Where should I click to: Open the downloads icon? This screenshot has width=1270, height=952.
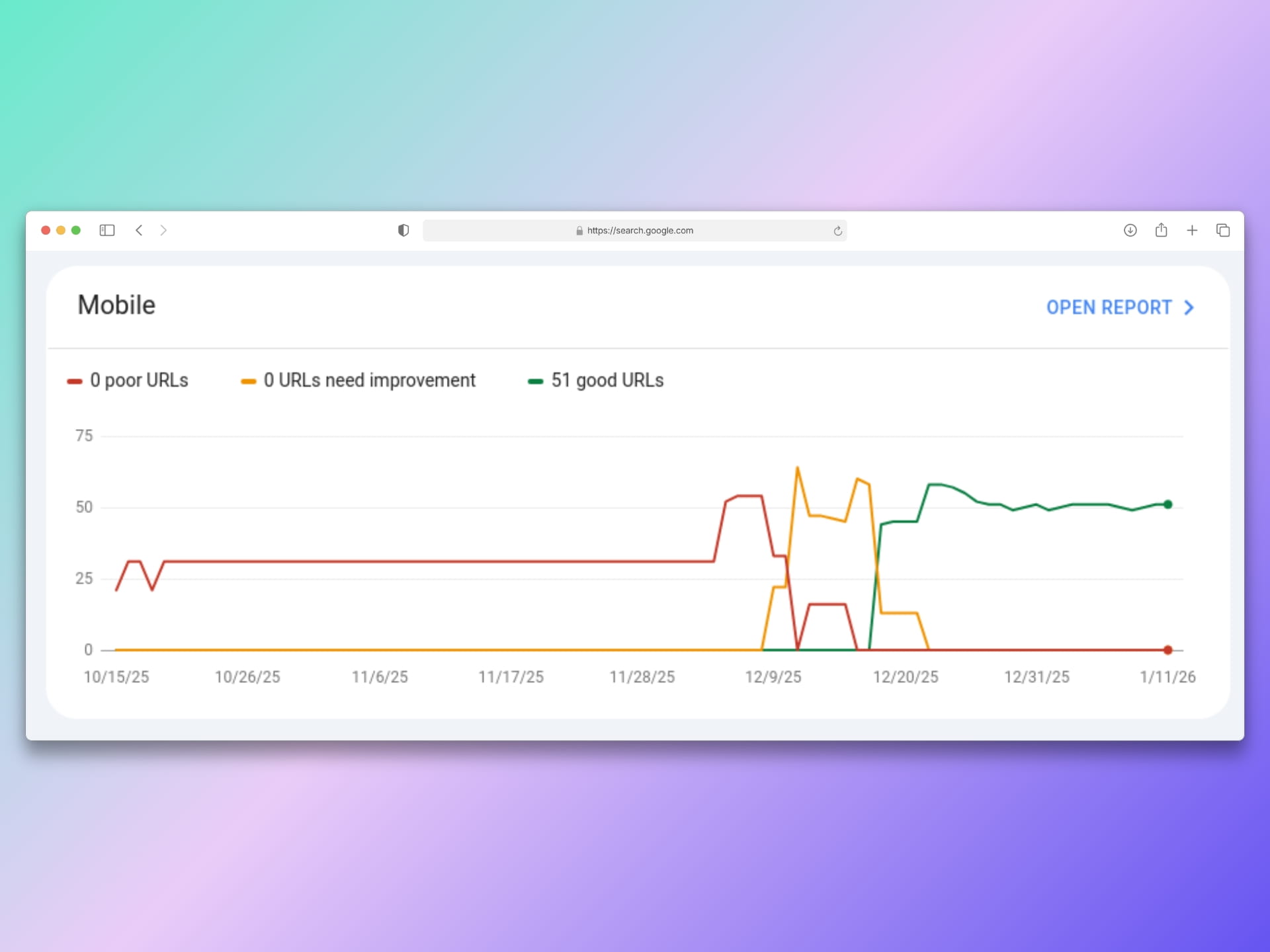point(1130,230)
